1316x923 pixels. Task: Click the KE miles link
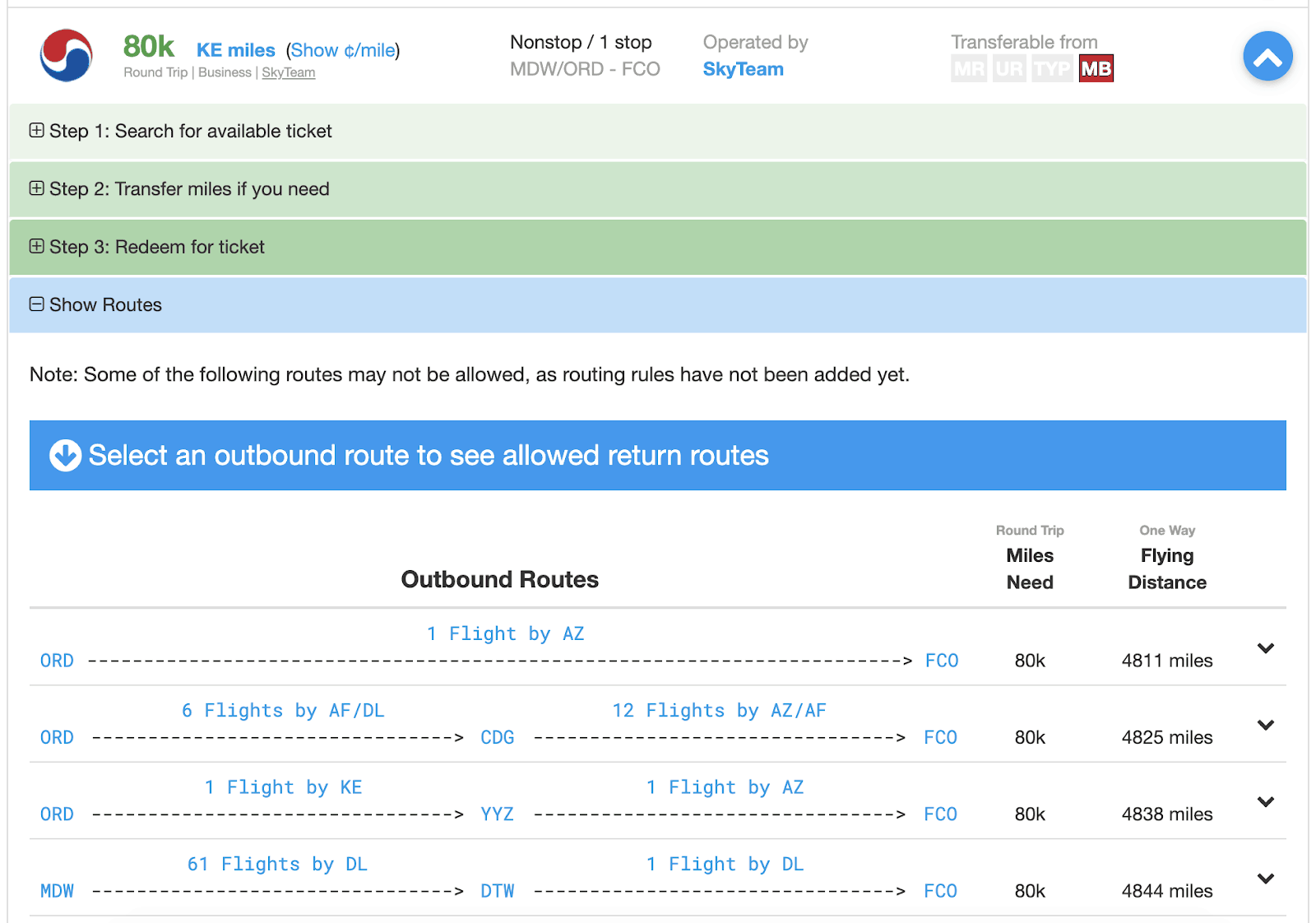click(235, 50)
